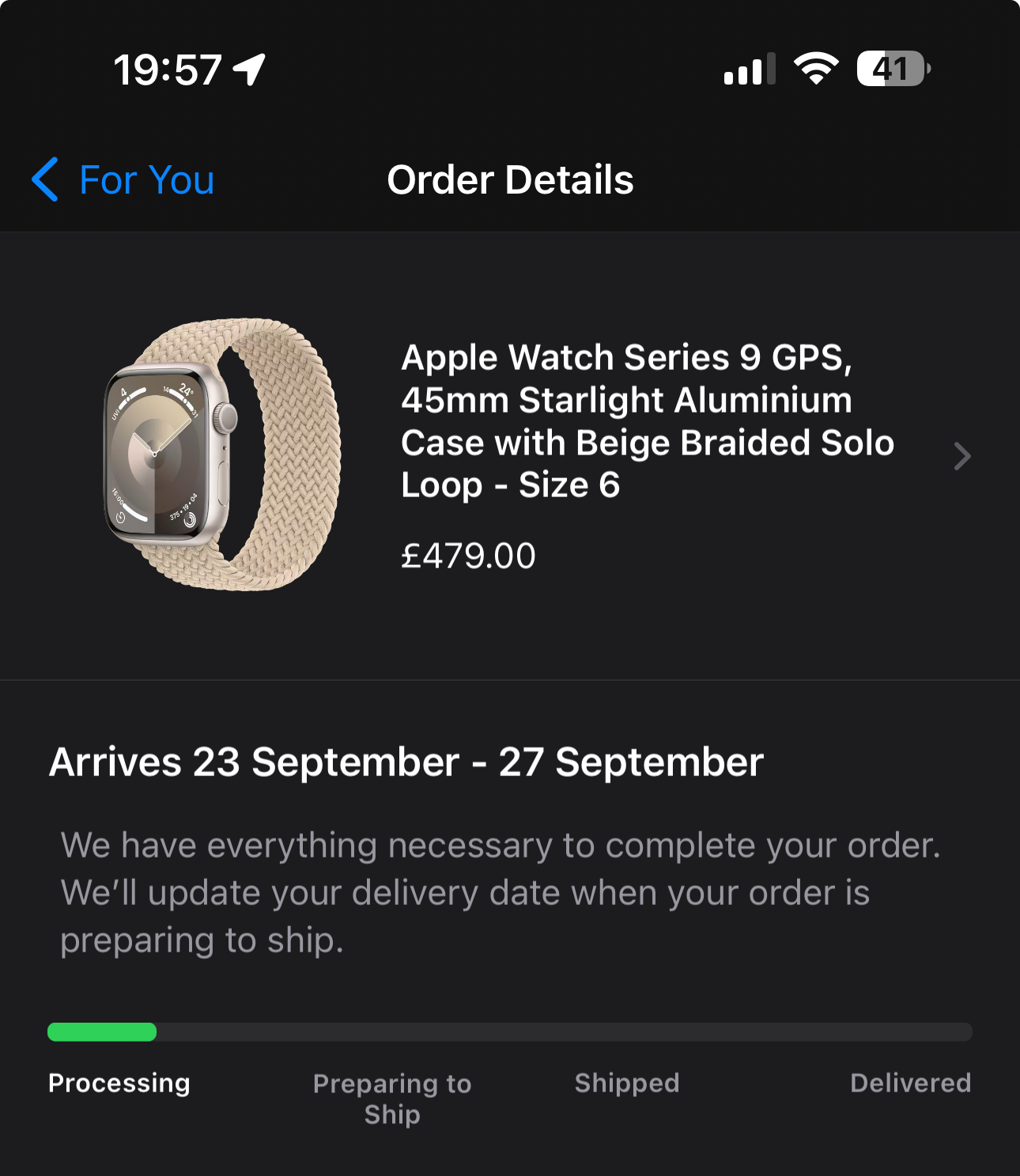Tap the blue back chevron icon

(x=45, y=179)
